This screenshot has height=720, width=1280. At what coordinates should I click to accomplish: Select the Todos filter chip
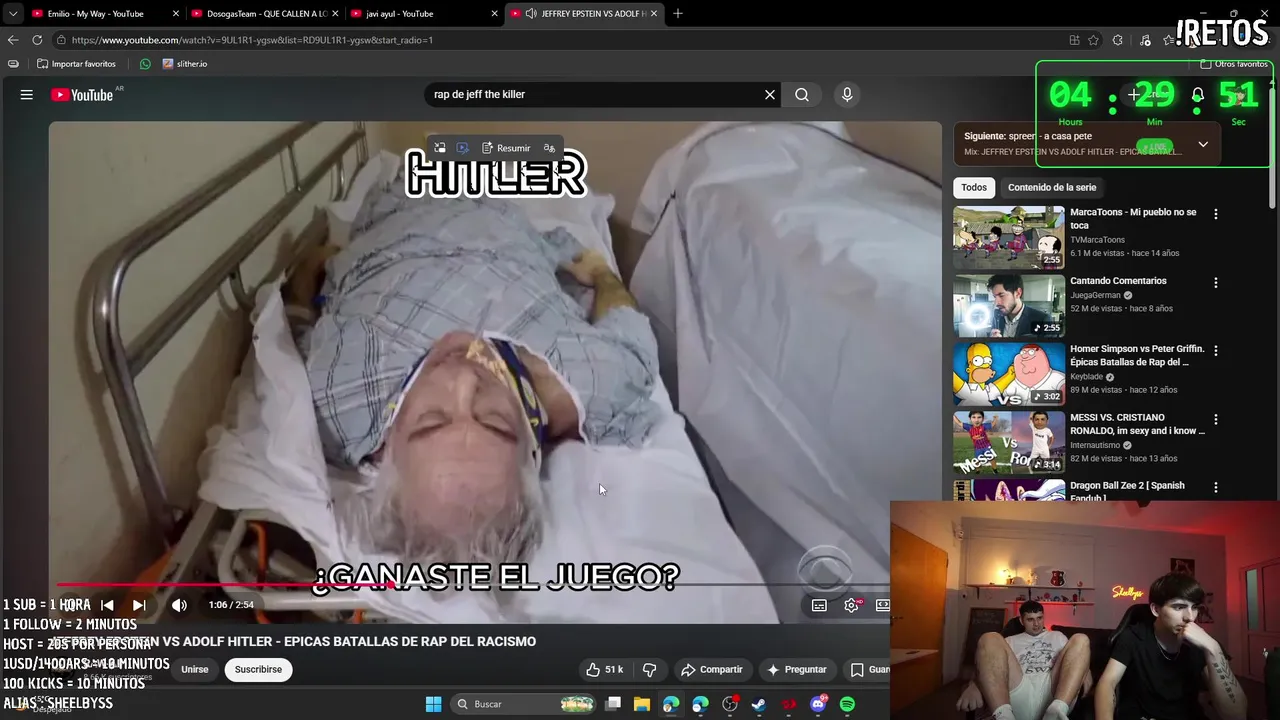coord(974,187)
